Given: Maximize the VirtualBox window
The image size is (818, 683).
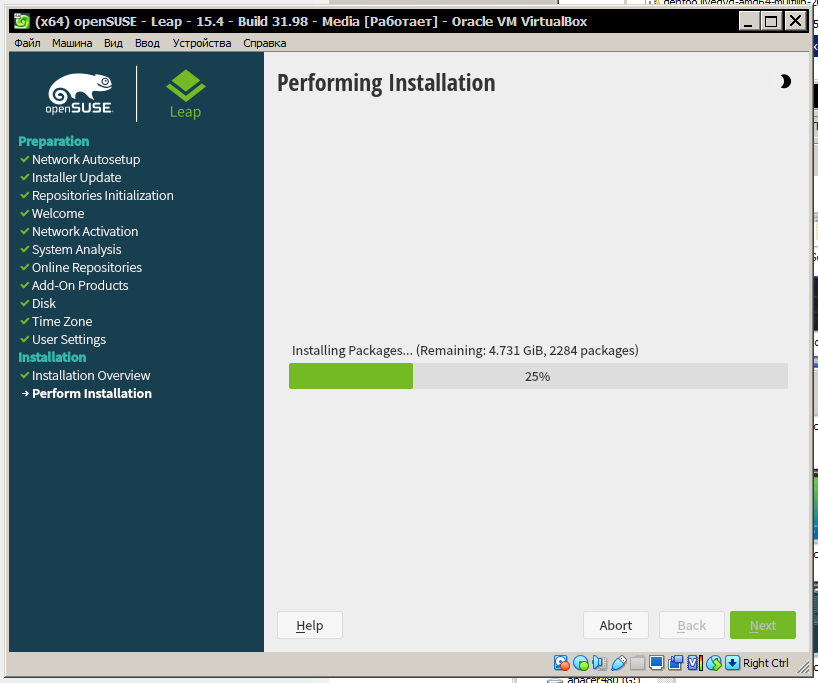Looking at the screenshot, I should tap(771, 21).
